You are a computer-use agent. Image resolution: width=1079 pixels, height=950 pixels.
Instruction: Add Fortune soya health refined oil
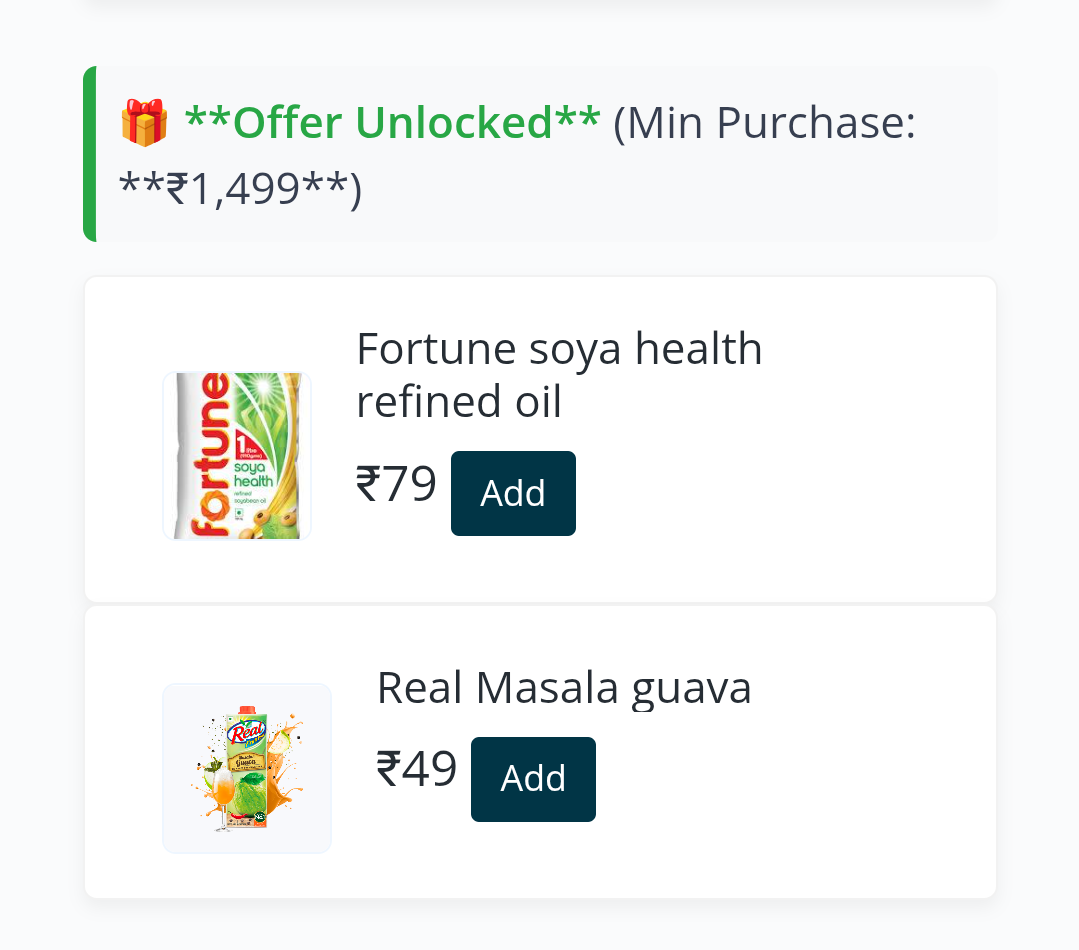(513, 493)
